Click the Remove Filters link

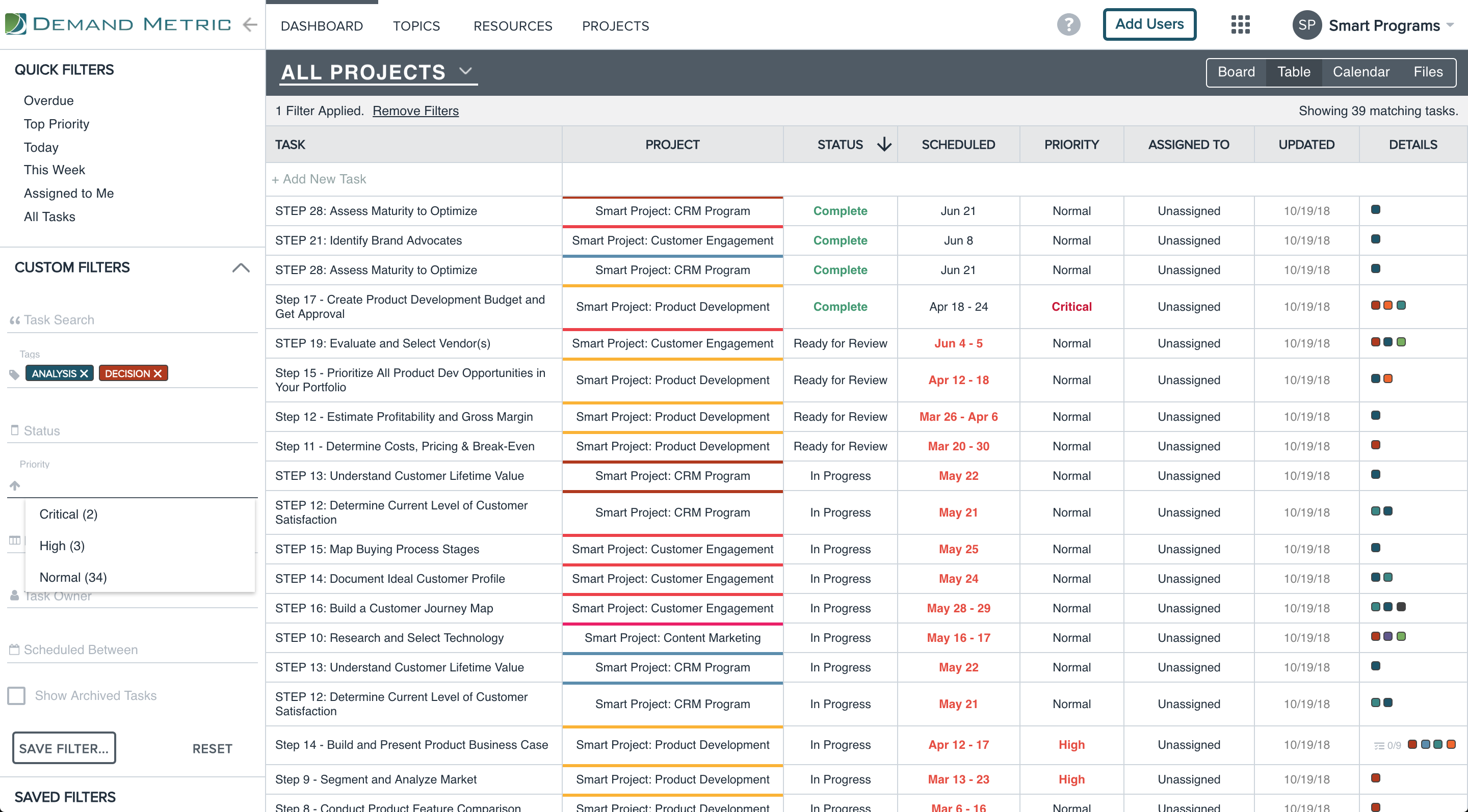coord(415,111)
